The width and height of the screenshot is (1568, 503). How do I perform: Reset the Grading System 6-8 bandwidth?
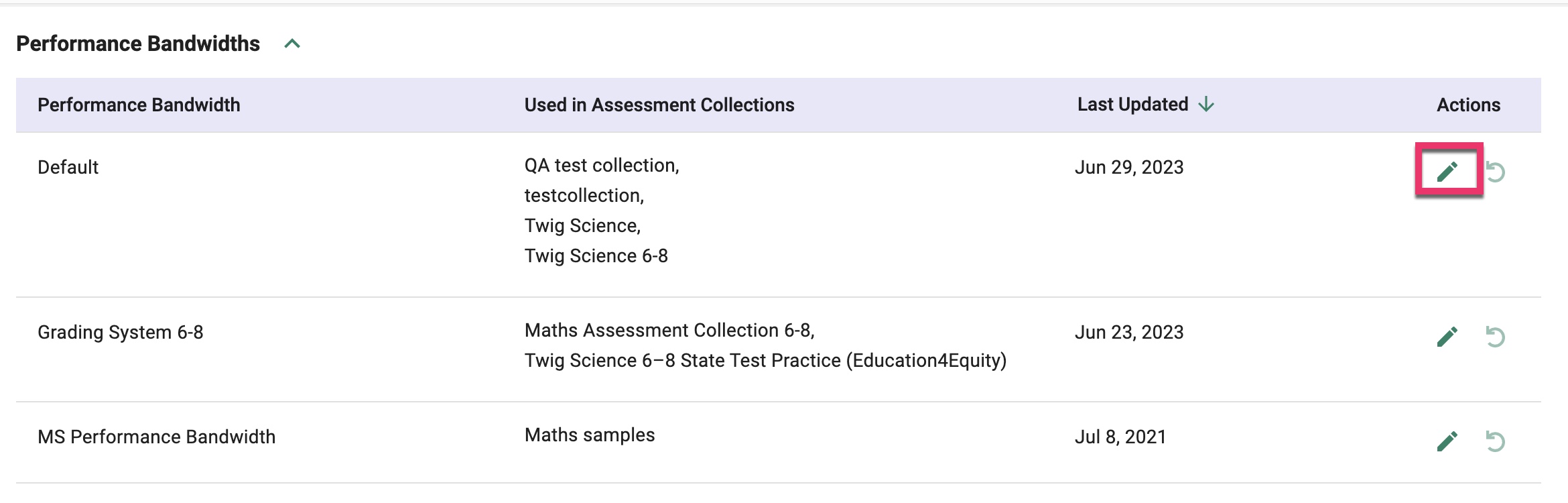1496,337
